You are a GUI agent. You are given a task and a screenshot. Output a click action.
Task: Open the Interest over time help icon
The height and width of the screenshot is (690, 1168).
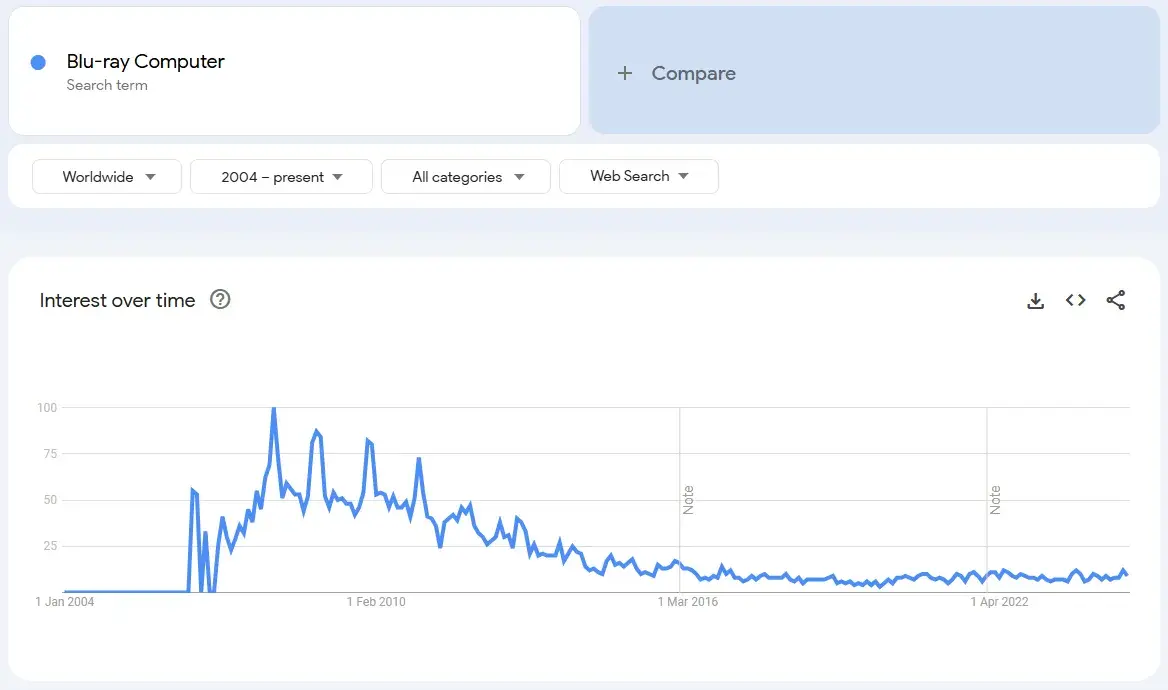pos(220,300)
